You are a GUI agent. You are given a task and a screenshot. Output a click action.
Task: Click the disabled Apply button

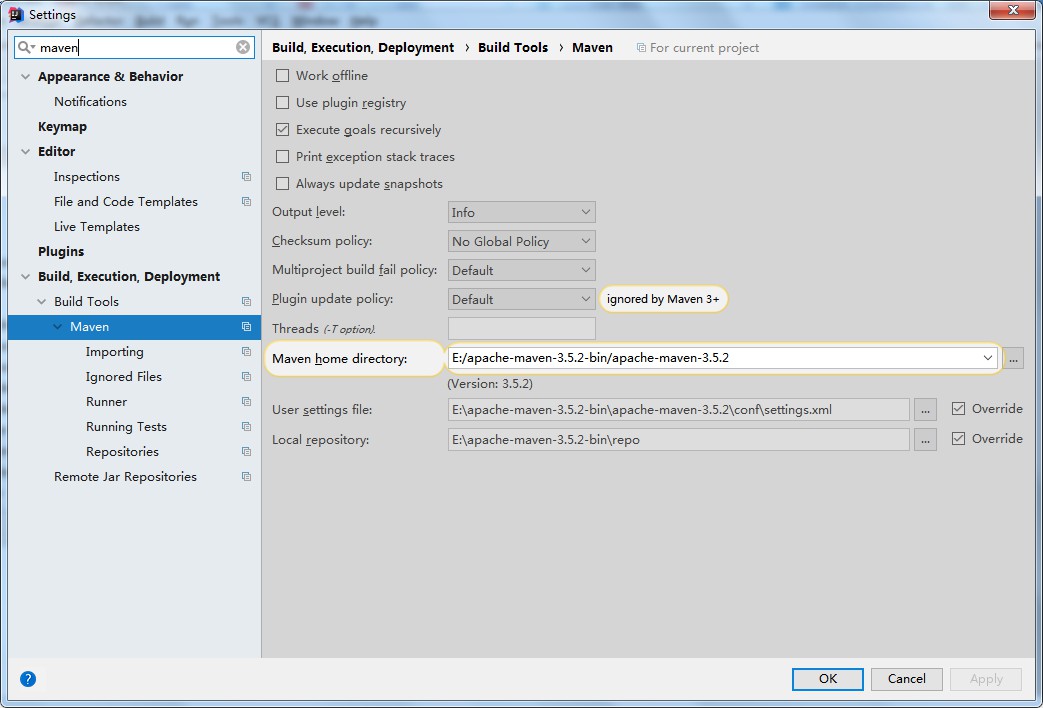pos(986,679)
